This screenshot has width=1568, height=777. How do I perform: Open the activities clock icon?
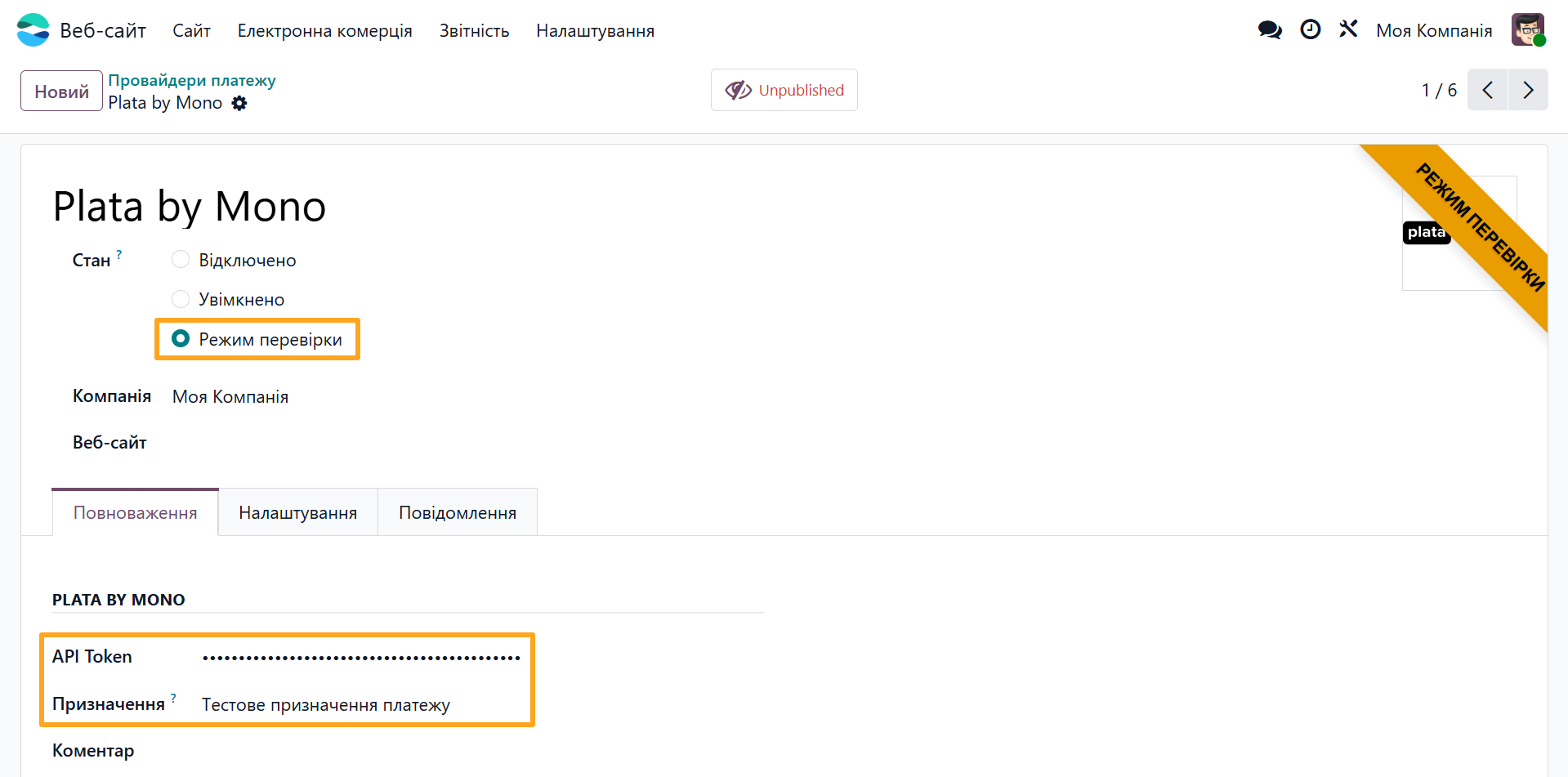tap(1311, 29)
